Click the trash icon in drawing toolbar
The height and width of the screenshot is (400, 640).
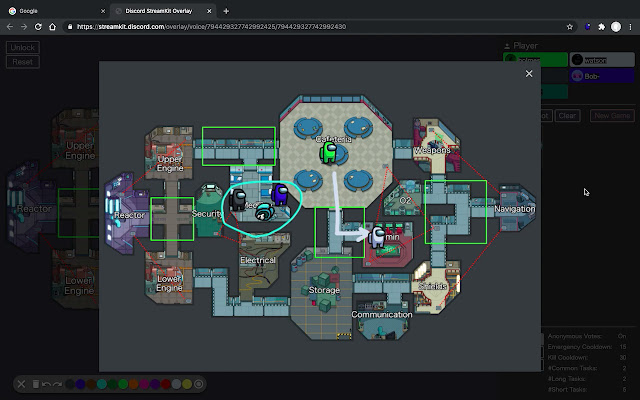pos(35,384)
